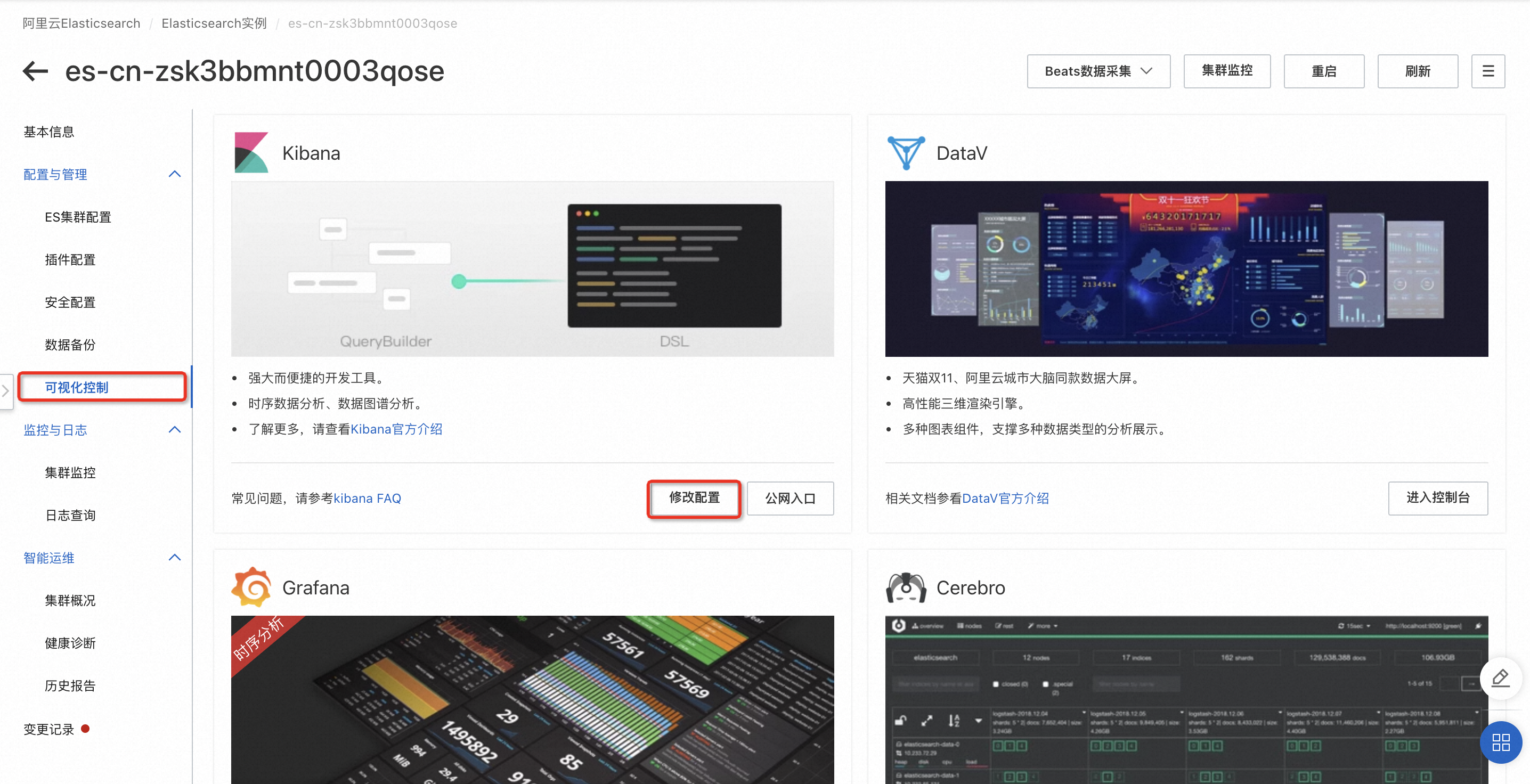The height and width of the screenshot is (784, 1530).
Task: Click Grafana dashboard preview image
Action: (532, 699)
